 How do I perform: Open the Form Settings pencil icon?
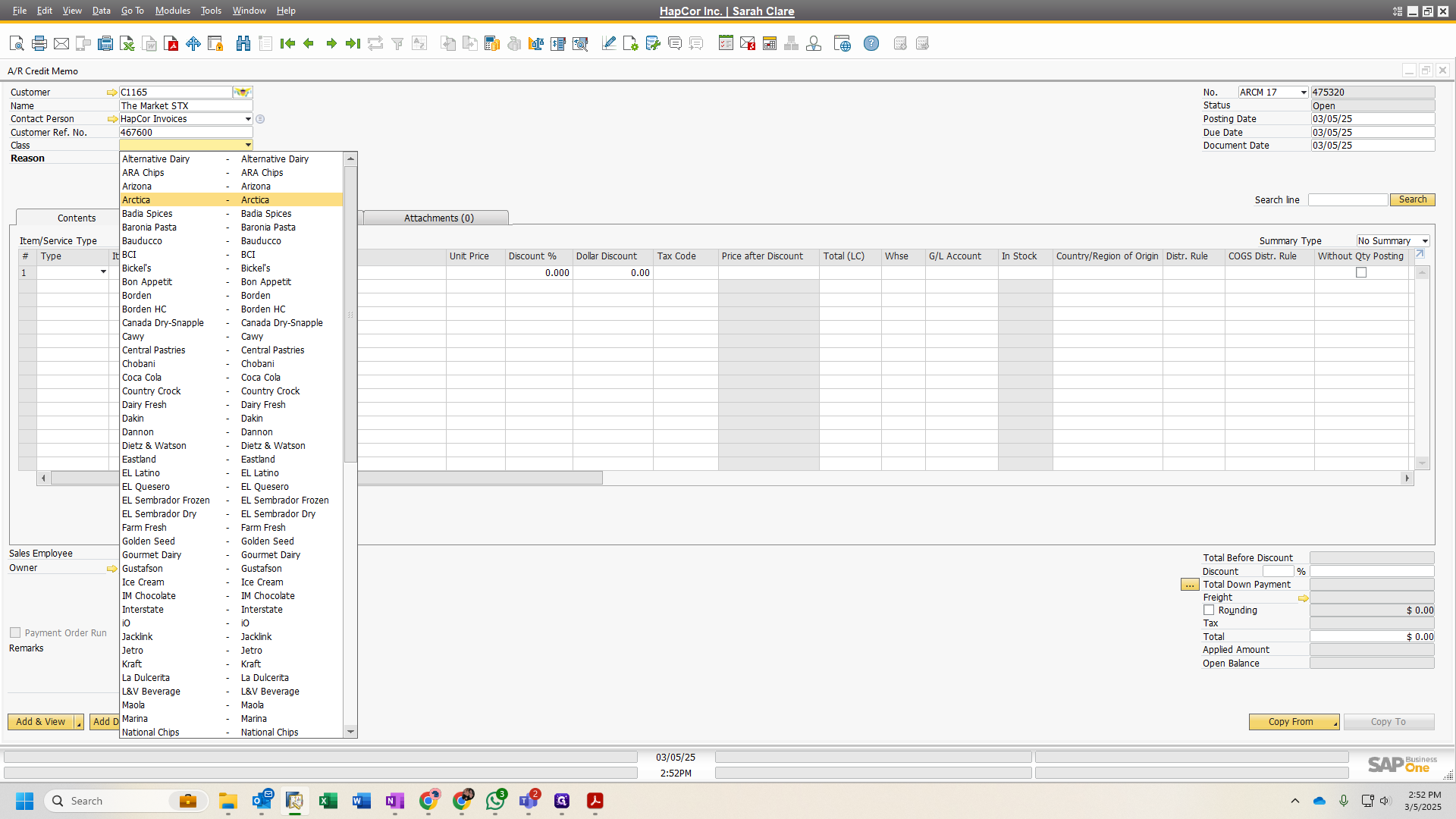coord(608,44)
